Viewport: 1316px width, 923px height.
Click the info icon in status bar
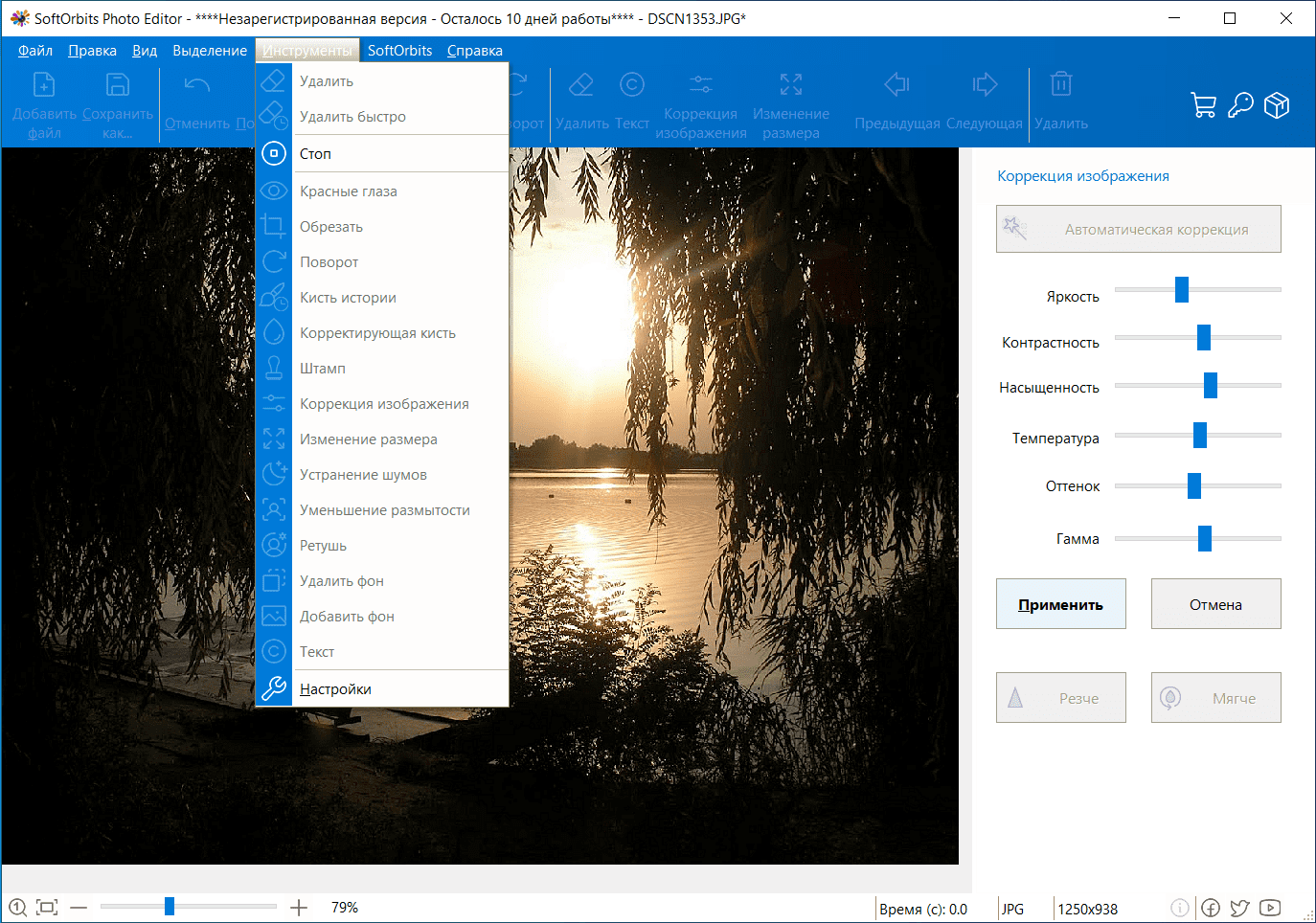point(1180,908)
